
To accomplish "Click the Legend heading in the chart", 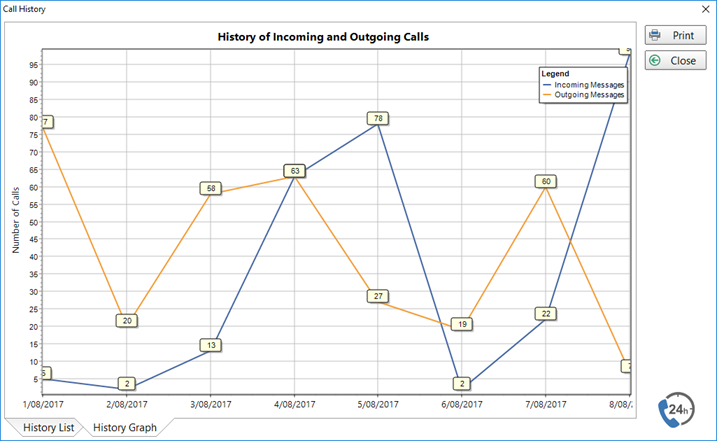I will pyautogui.click(x=555, y=74).
